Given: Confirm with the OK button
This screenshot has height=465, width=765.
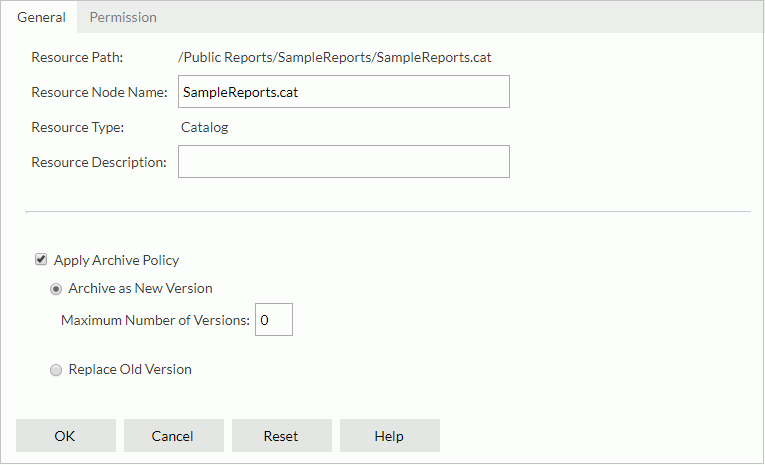Looking at the screenshot, I should pos(66,436).
